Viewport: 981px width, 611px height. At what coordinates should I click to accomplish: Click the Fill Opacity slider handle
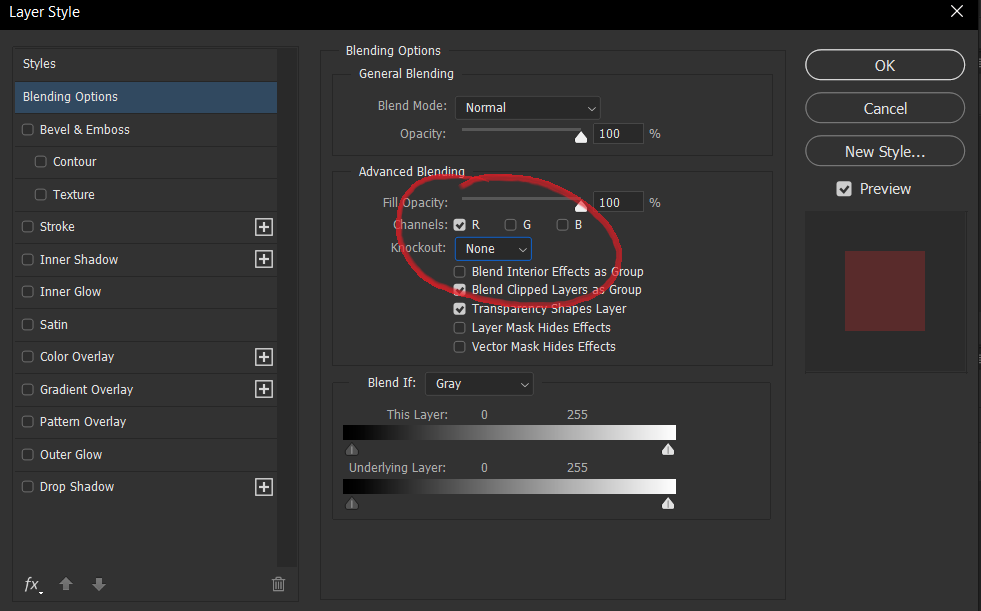pyautogui.click(x=581, y=206)
